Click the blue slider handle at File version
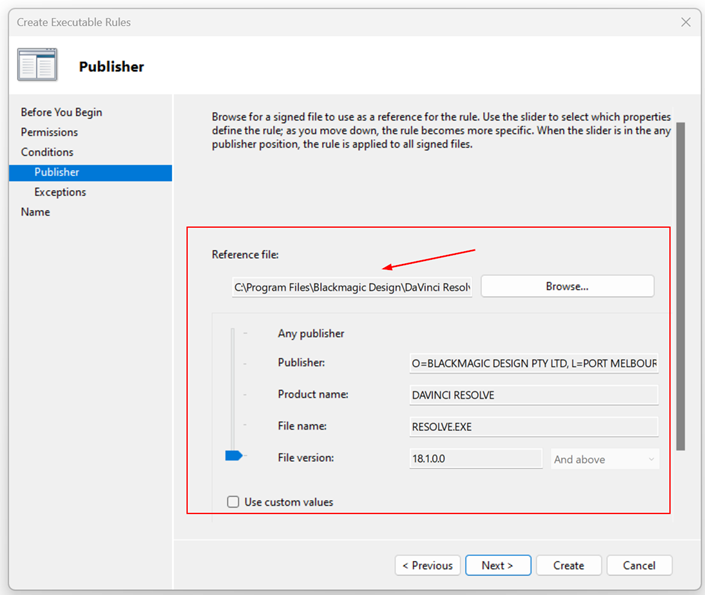This screenshot has height=595, width=705. tap(234, 456)
